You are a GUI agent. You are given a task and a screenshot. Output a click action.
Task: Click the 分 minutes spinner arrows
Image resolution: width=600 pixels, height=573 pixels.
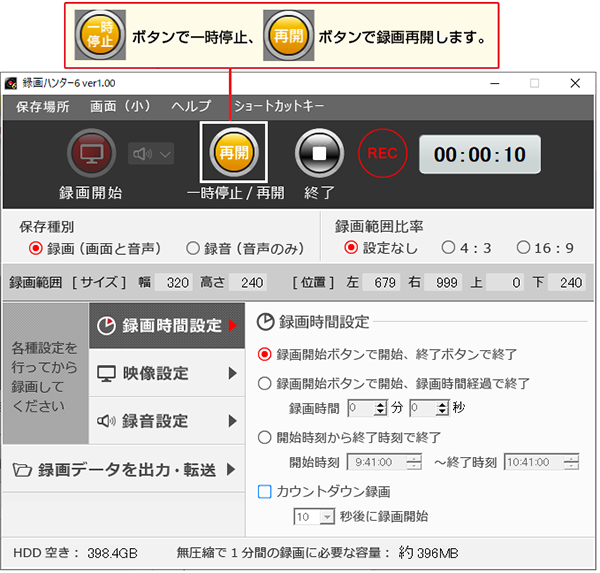tap(380, 408)
